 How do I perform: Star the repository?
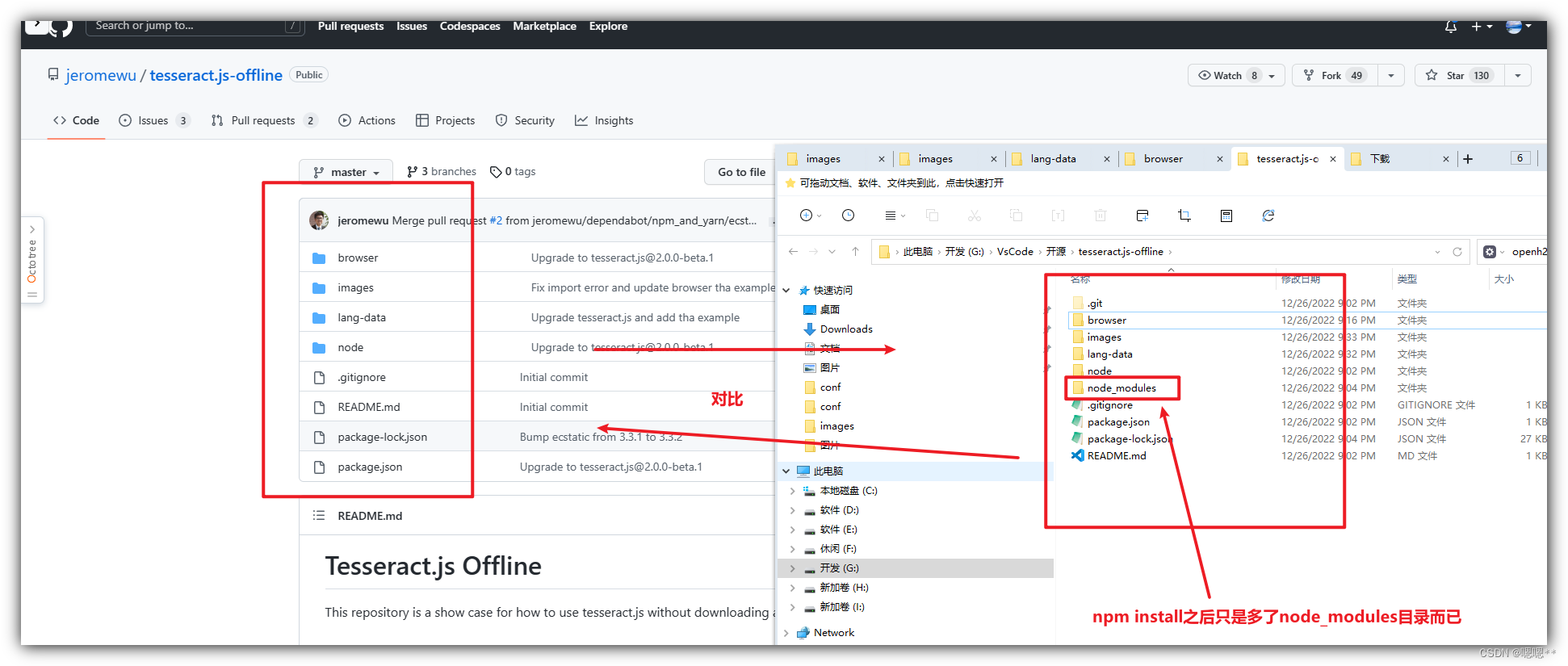(1459, 75)
